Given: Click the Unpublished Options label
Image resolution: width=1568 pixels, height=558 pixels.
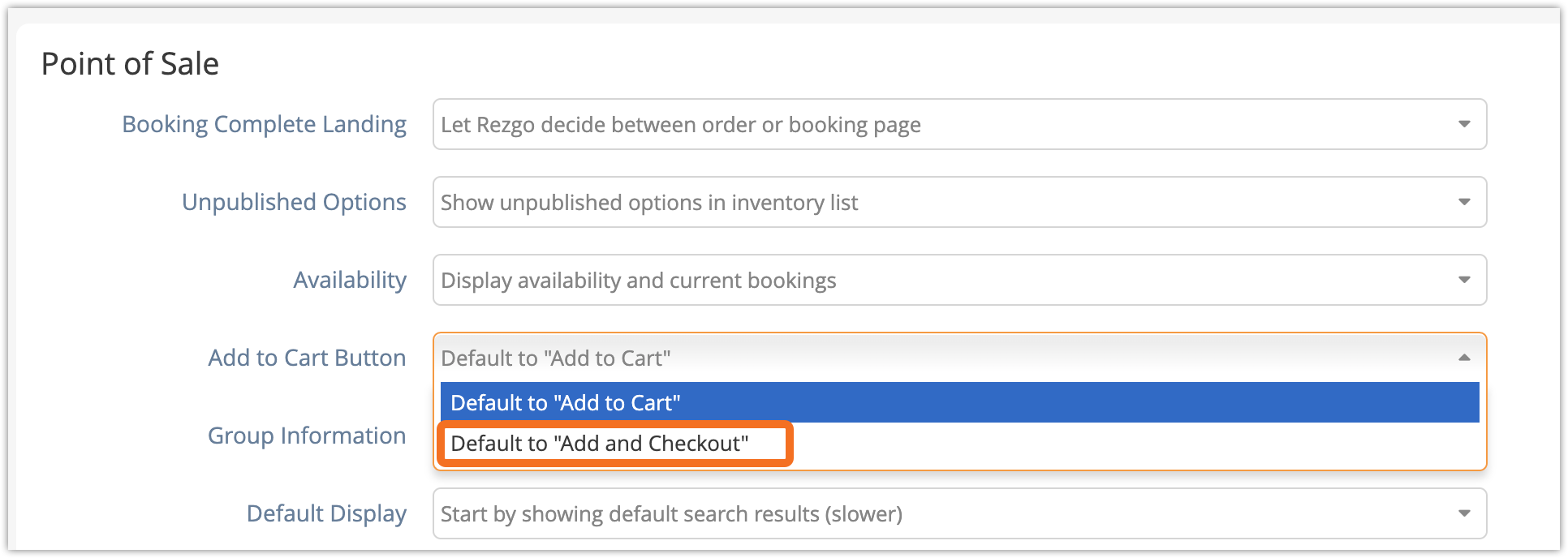Looking at the screenshot, I should coord(294,202).
